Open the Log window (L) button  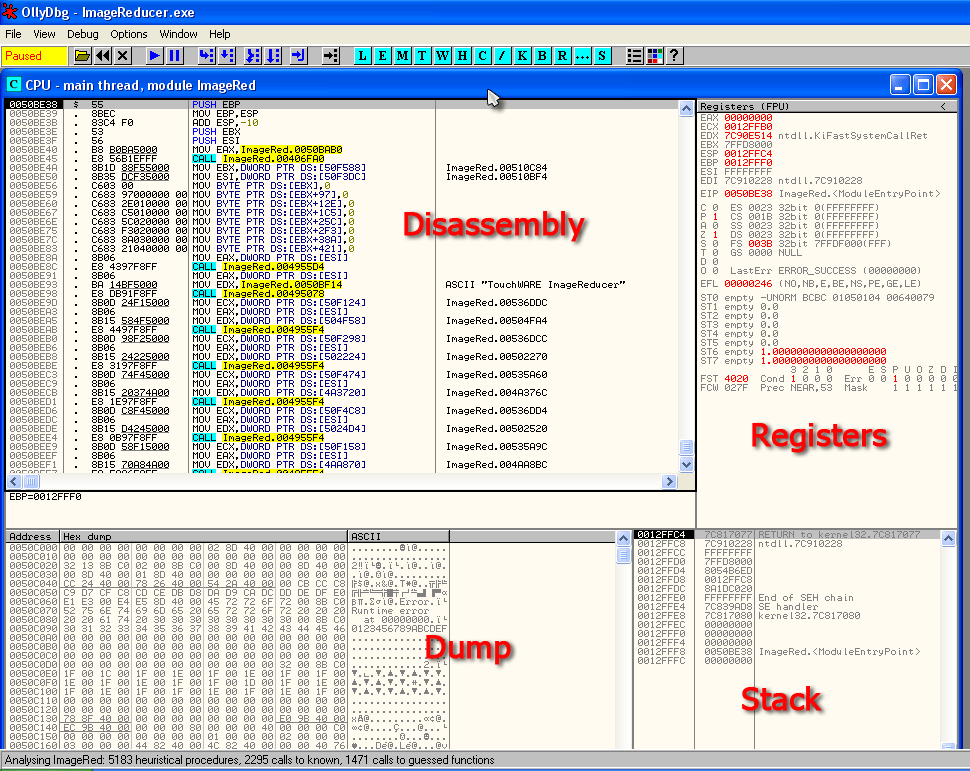362,56
